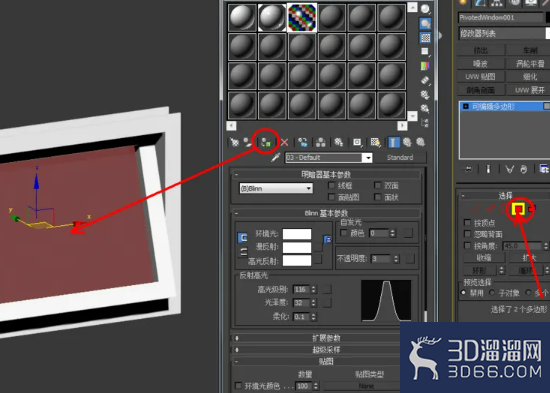Click Put to Library icon

[338, 142]
